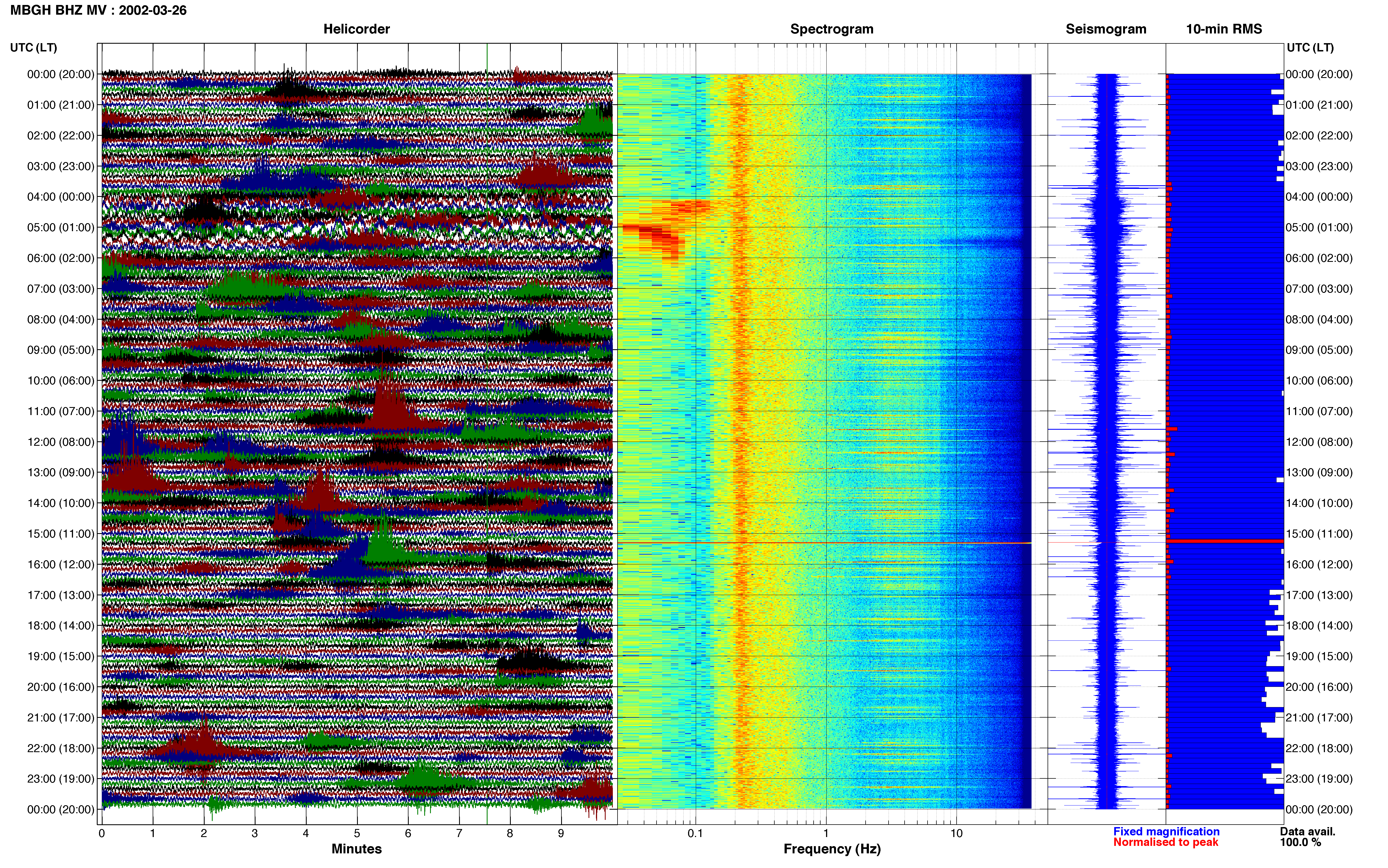
Task: Click left time label '15:00 (11:00)'
Action: click(61, 534)
